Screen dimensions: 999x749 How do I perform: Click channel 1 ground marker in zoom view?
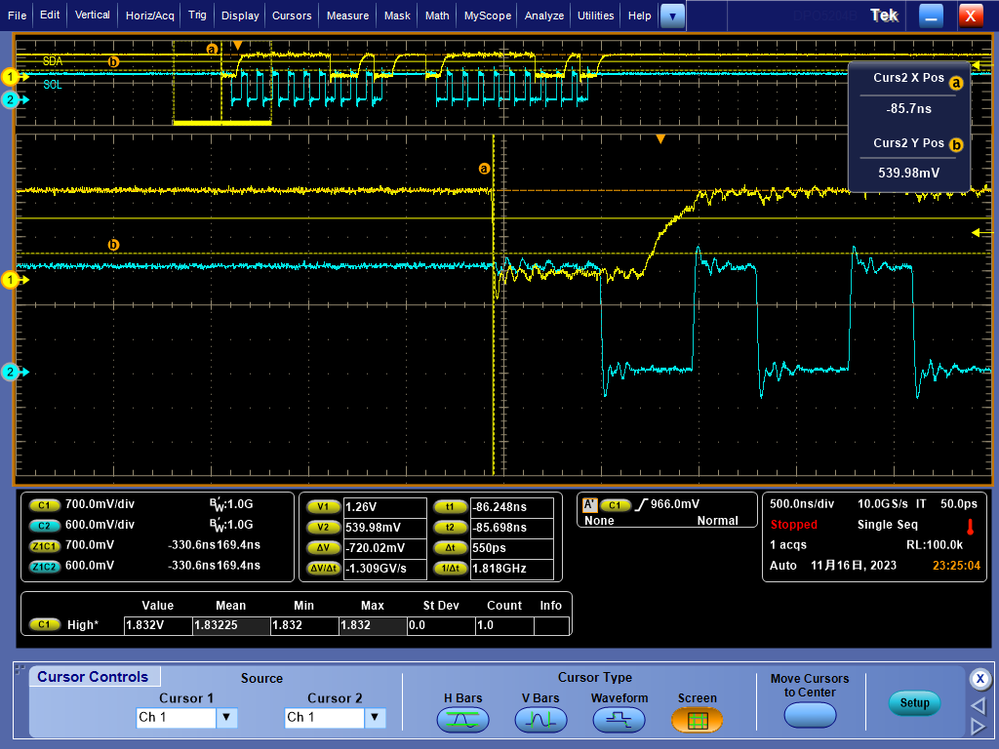coord(14,280)
